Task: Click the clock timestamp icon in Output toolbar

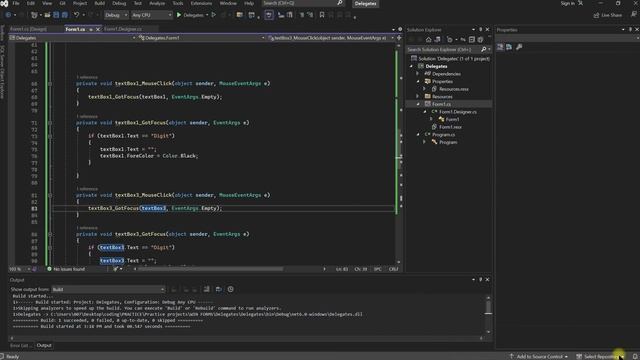Action: coord(231,289)
